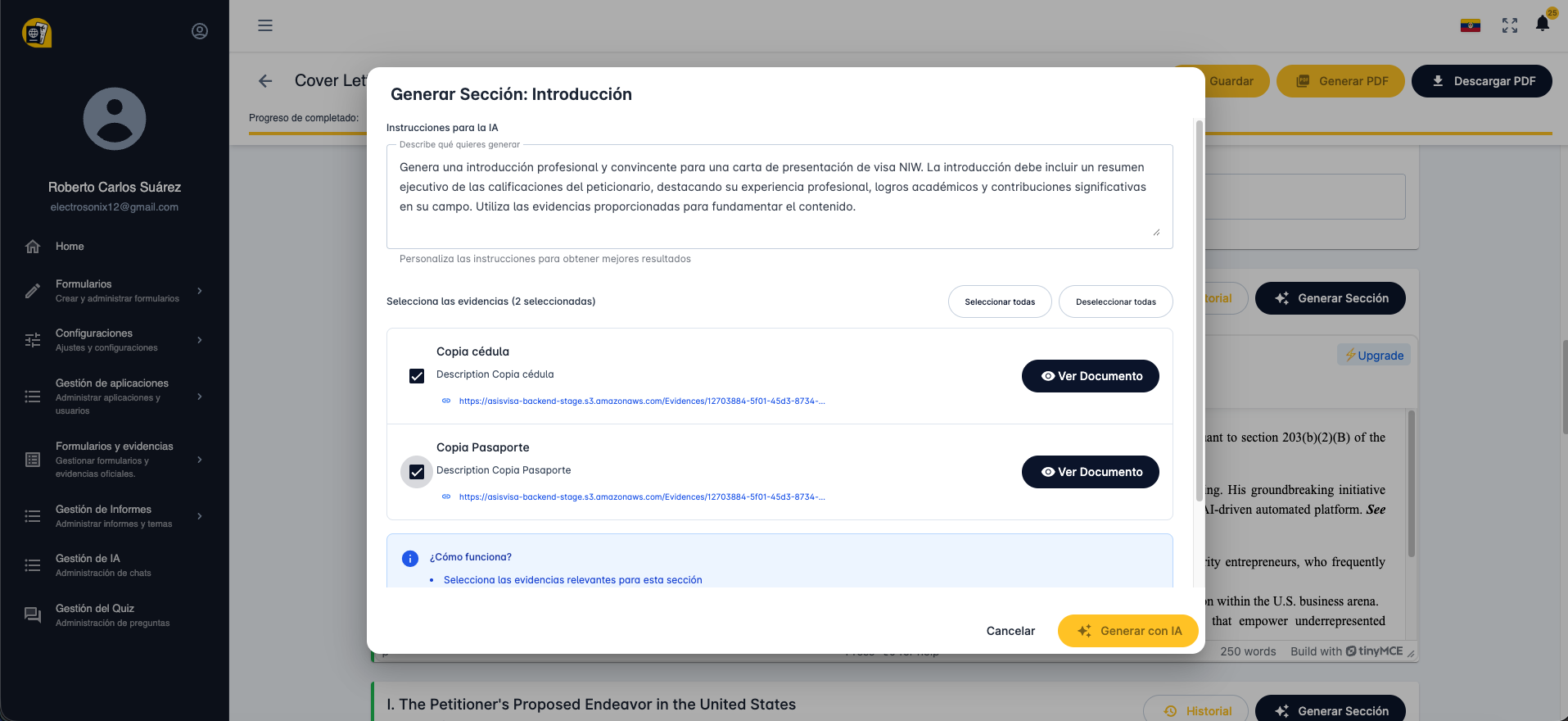Viewport: 1568px width, 721px height.
Task: Click the info icon beside ¿Cómo funciona?
Action: coord(410,558)
